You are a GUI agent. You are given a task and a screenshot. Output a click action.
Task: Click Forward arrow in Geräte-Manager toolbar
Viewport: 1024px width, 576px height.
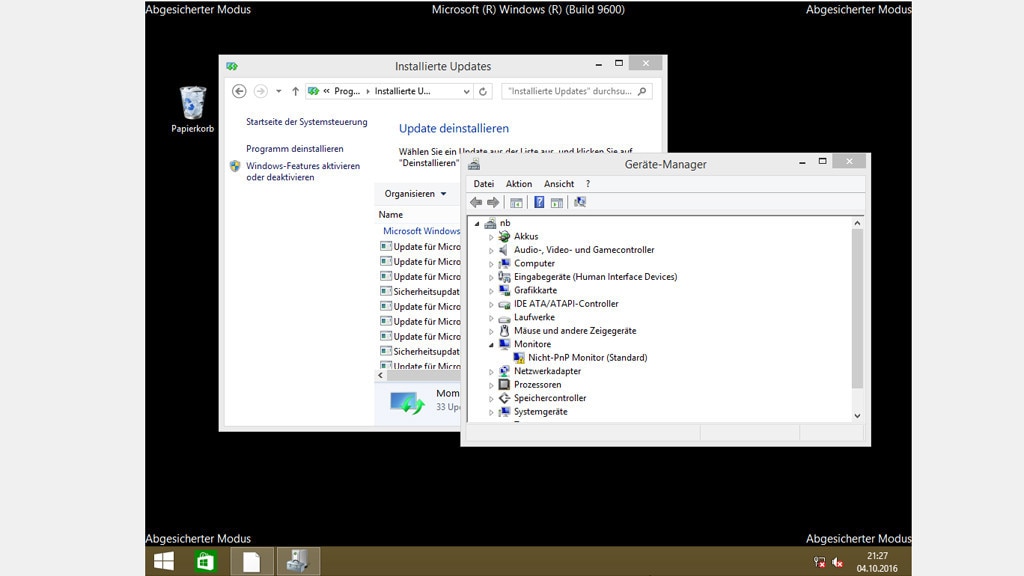pos(493,202)
